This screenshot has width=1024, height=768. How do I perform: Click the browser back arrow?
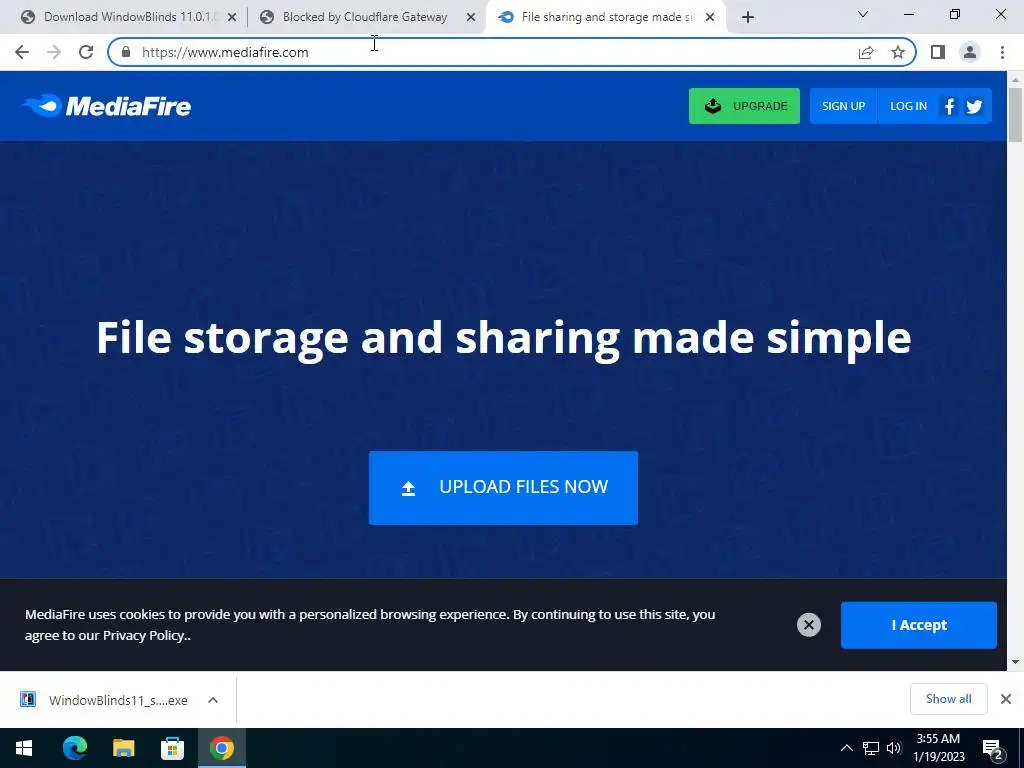click(x=22, y=52)
